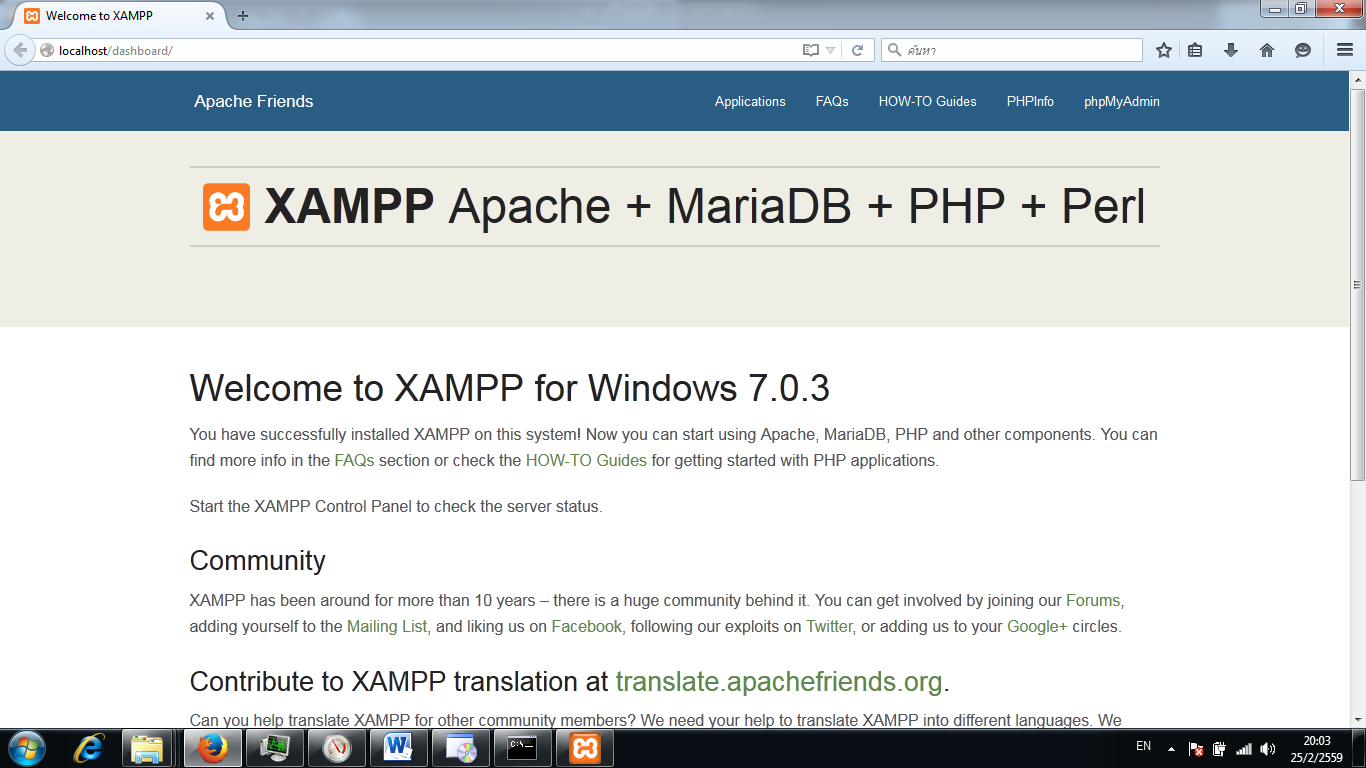Open the Applications nav item
The width and height of the screenshot is (1366, 768).
(x=750, y=101)
